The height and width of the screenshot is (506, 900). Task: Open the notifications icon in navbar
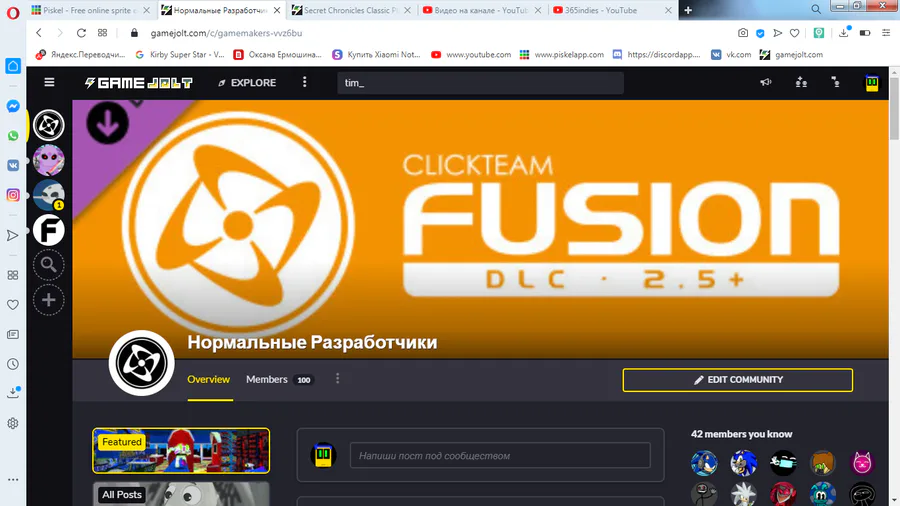click(x=836, y=83)
